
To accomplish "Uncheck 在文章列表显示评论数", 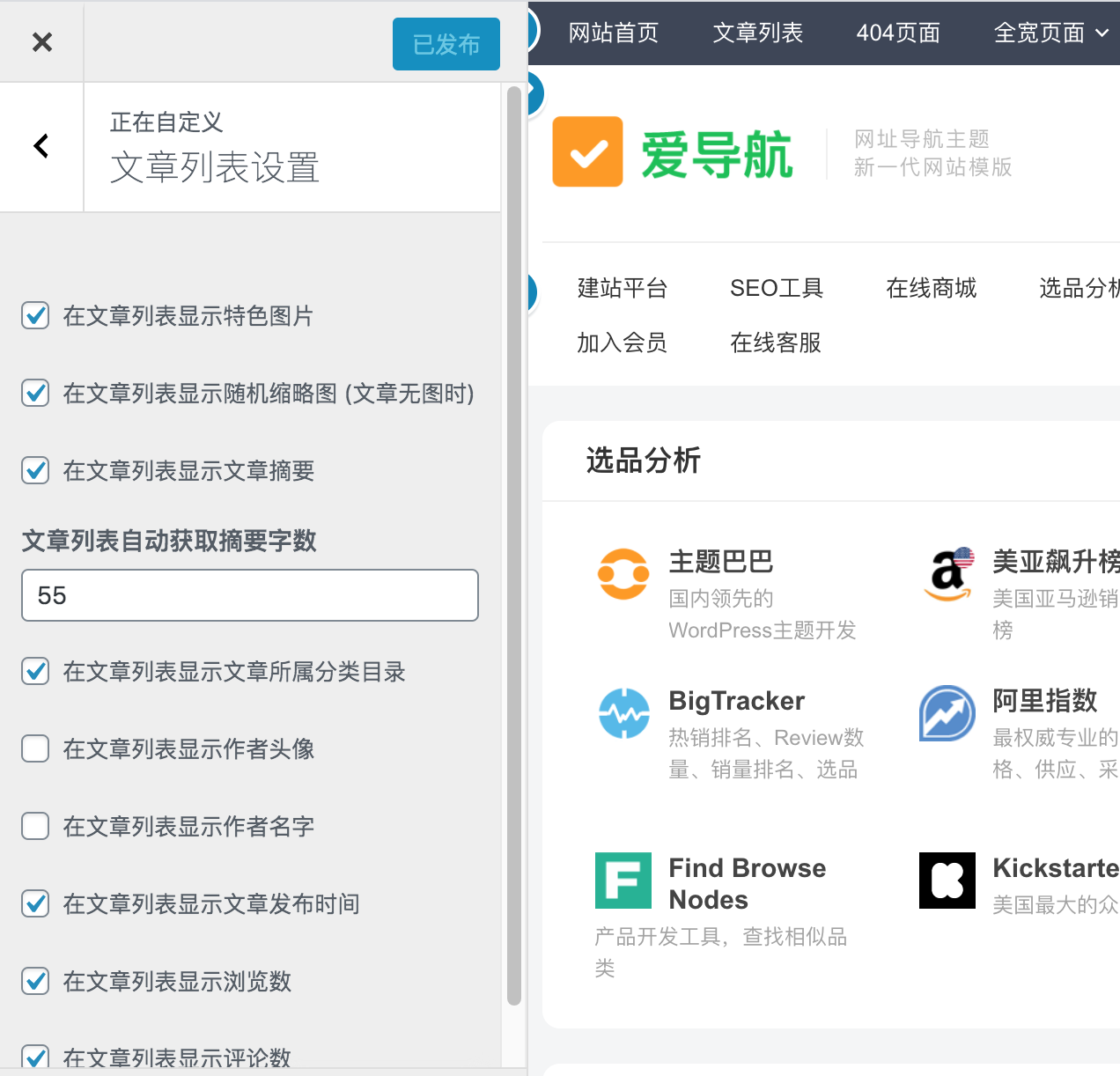I will pyautogui.click(x=35, y=1058).
